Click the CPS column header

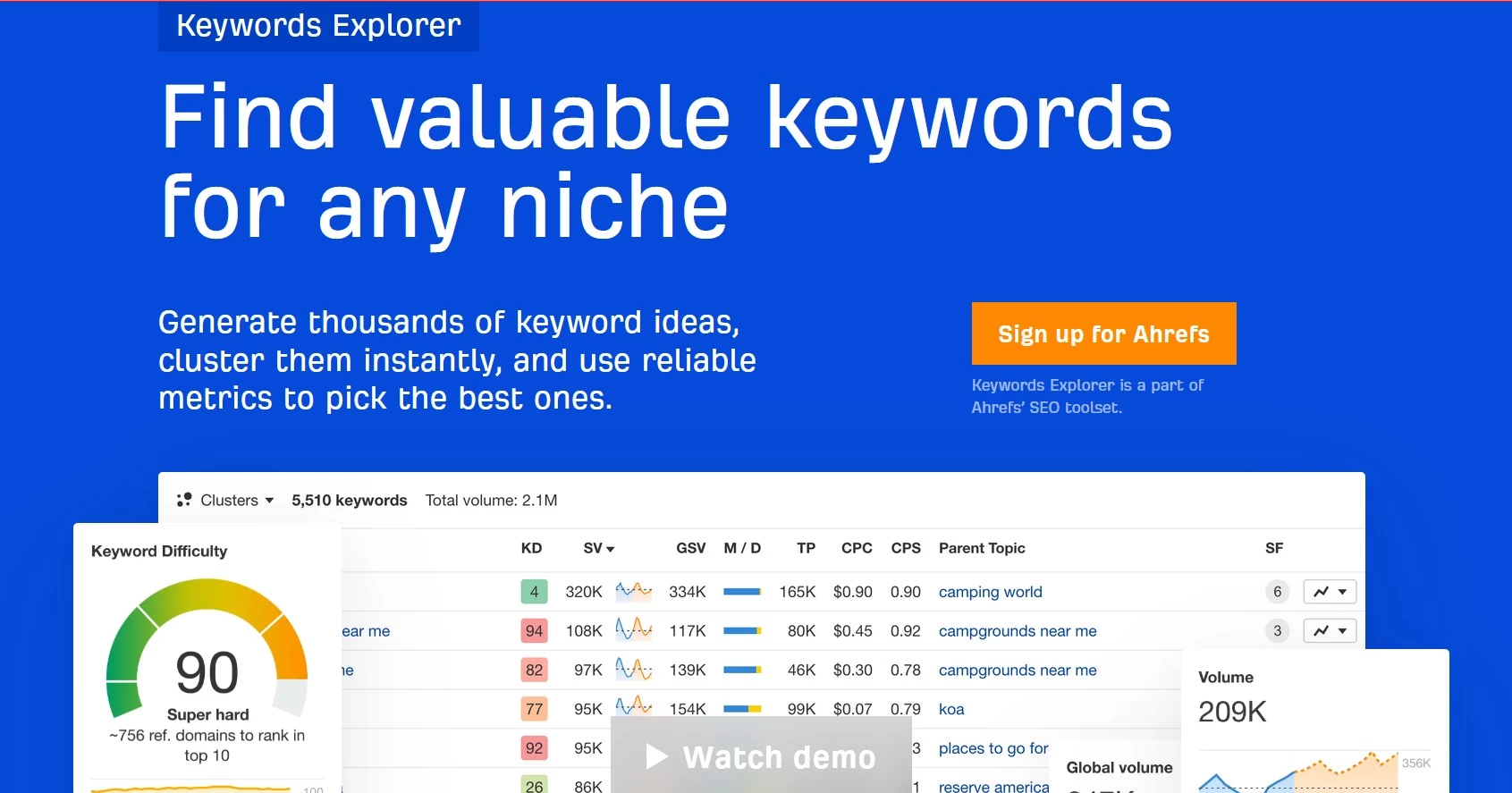point(906,548)
